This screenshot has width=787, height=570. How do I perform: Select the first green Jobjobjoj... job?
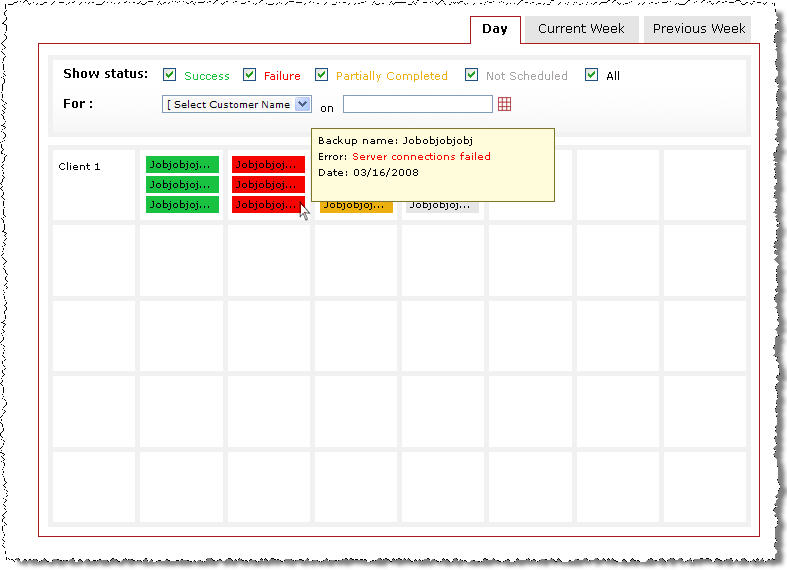[182, 165]
